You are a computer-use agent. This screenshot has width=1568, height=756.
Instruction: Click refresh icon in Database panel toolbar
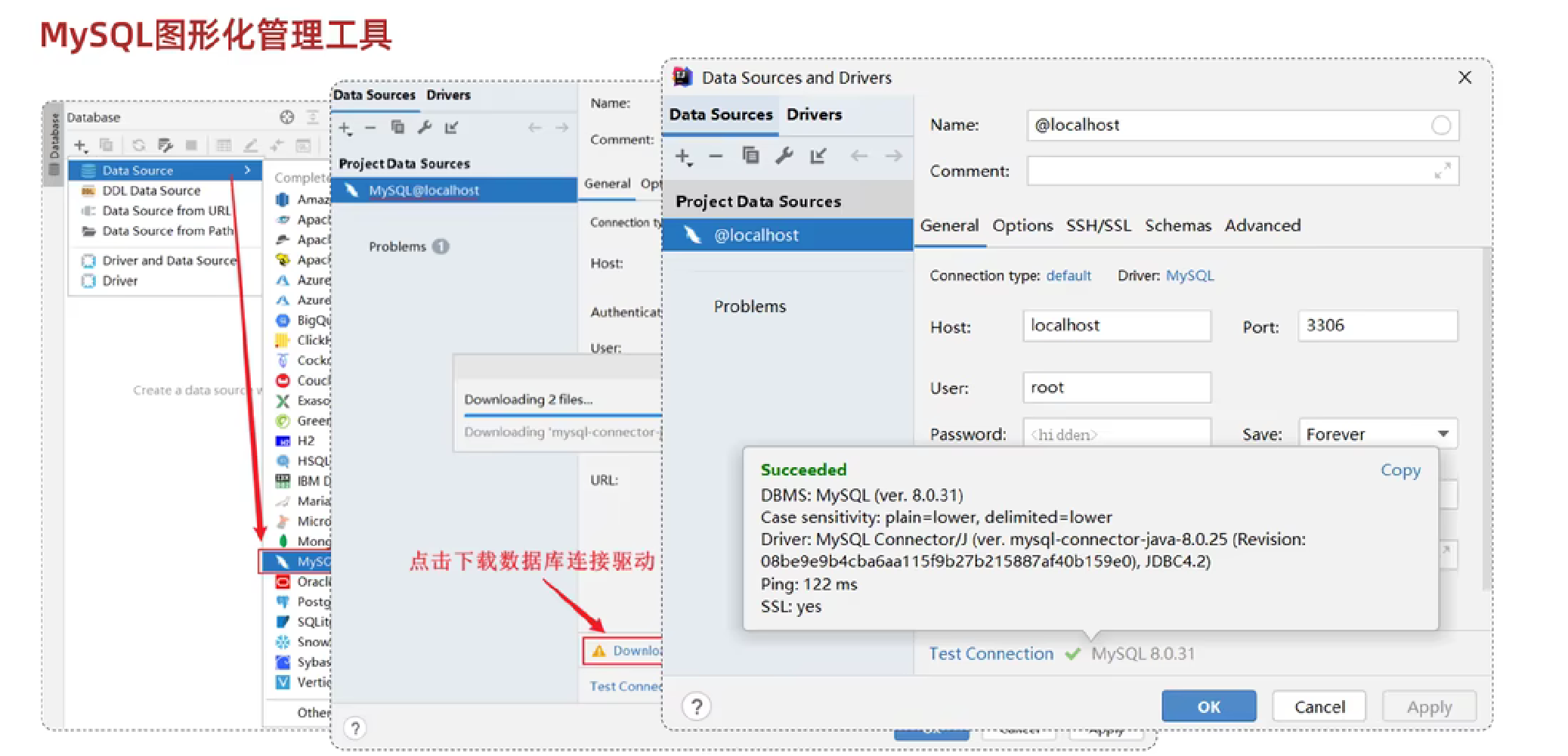click(x=138, y=145)
